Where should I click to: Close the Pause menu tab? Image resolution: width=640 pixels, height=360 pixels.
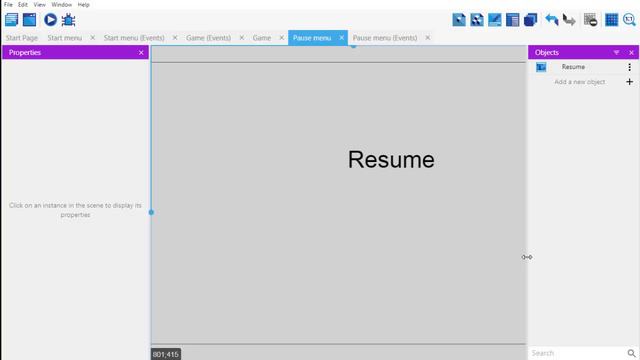coord(342,38)
